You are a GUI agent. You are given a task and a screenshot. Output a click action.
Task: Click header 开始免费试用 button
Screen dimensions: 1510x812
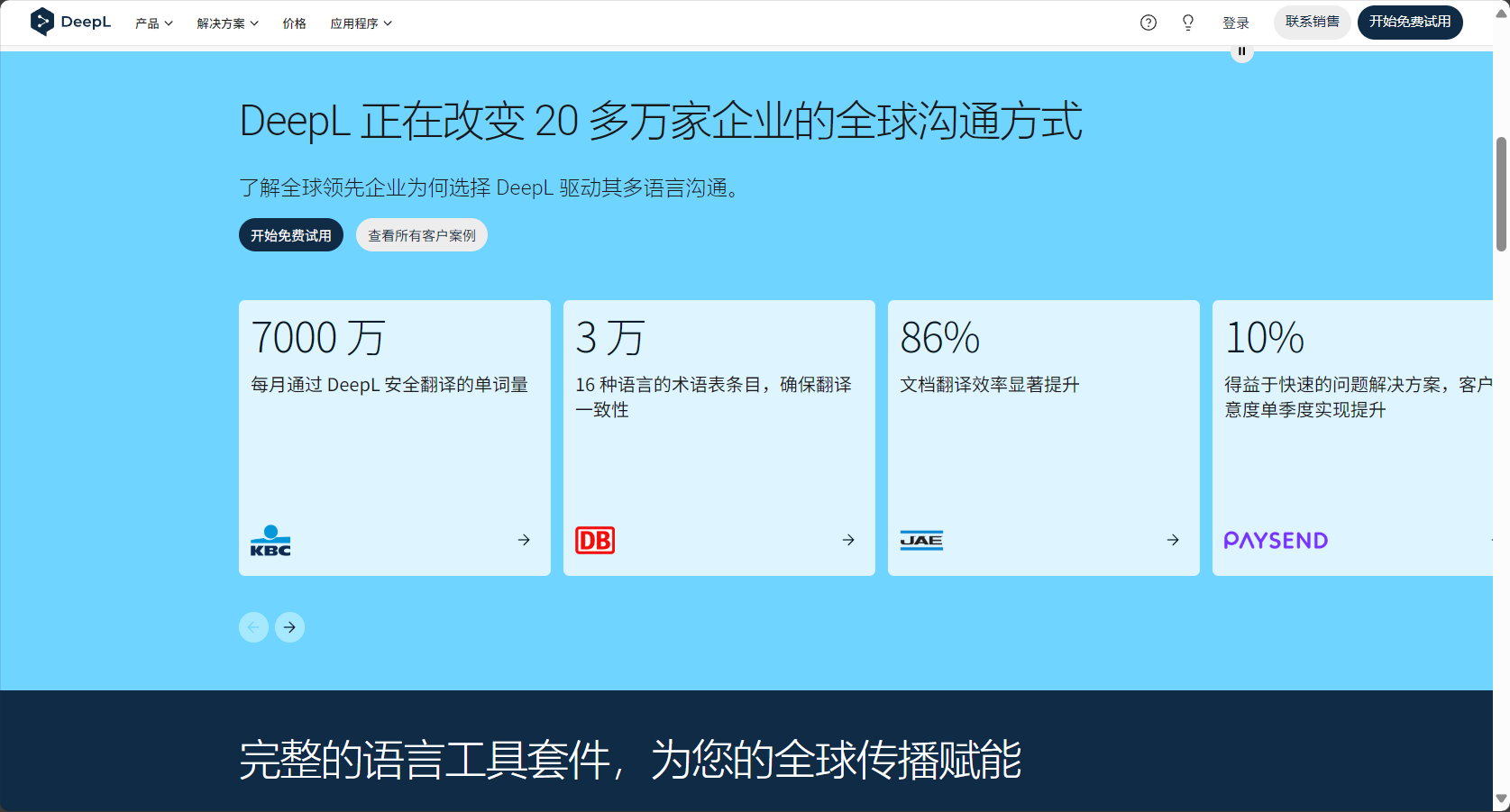click(x=1410, y=22)
